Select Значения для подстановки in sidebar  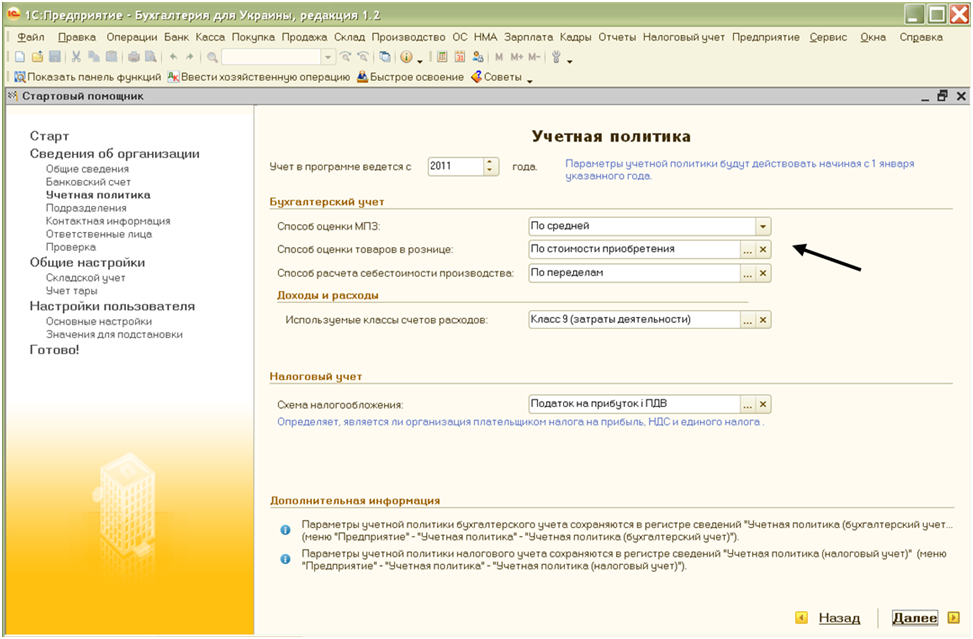(114, 334)
